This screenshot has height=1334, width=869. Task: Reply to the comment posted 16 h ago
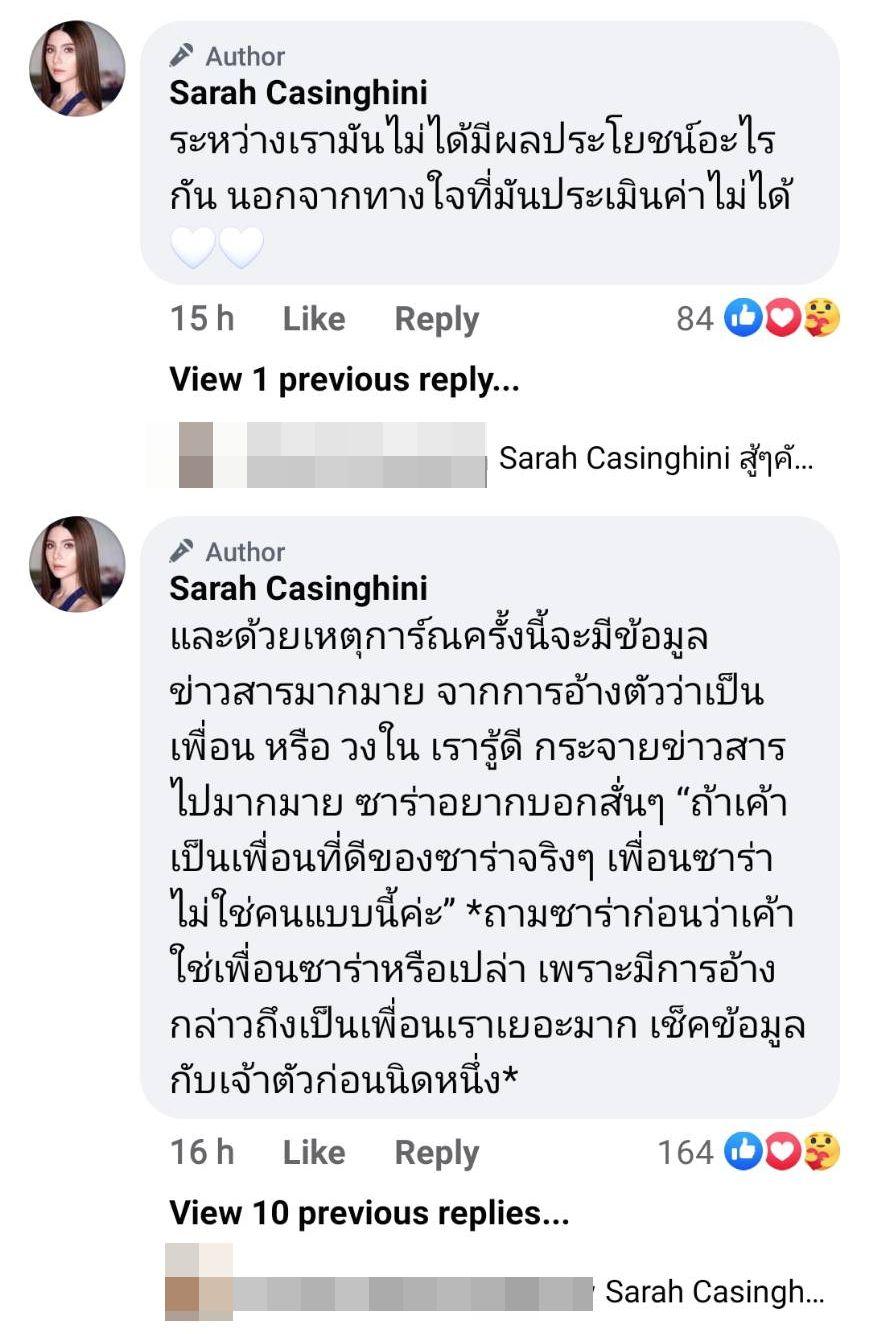coord(437,1152)
